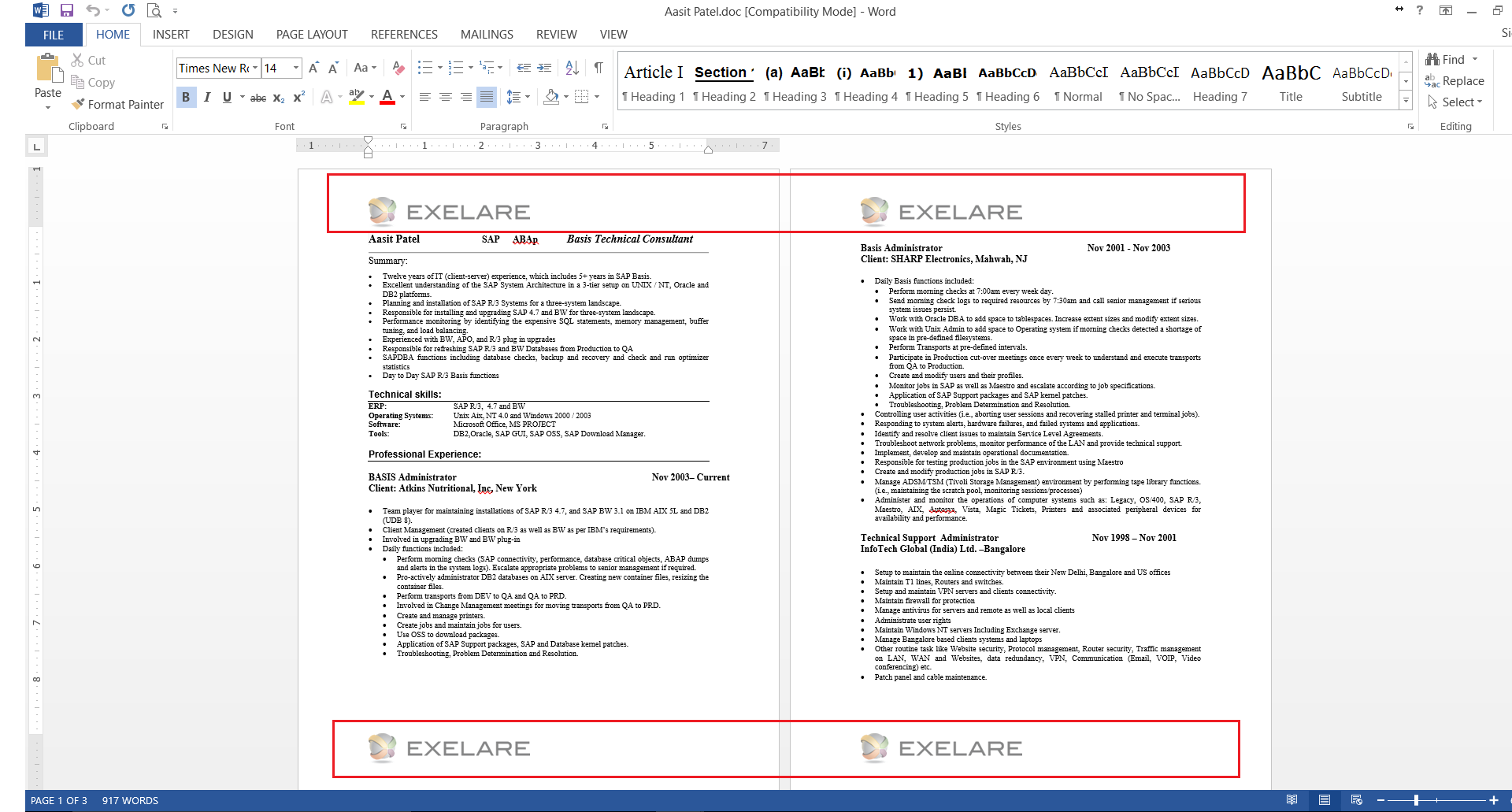Switch to the REFERENCES tab

click(x=404, y=35)
